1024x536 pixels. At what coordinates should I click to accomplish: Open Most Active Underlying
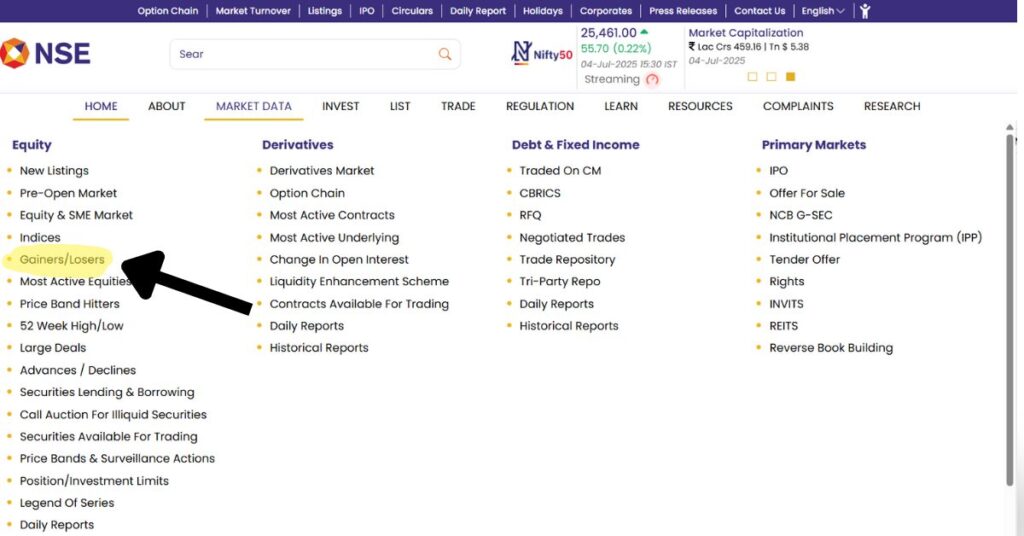pos(334,238)
